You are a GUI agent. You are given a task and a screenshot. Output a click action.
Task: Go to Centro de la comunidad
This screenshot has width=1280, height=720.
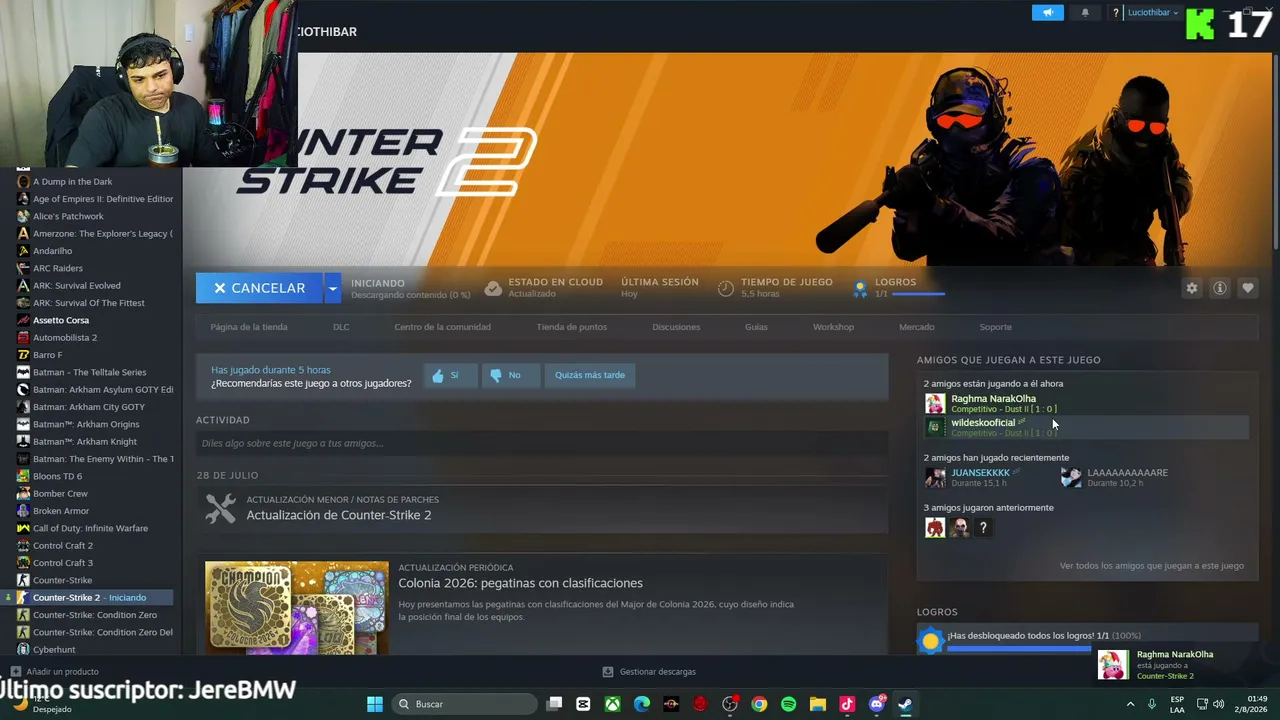pos(442,327)
